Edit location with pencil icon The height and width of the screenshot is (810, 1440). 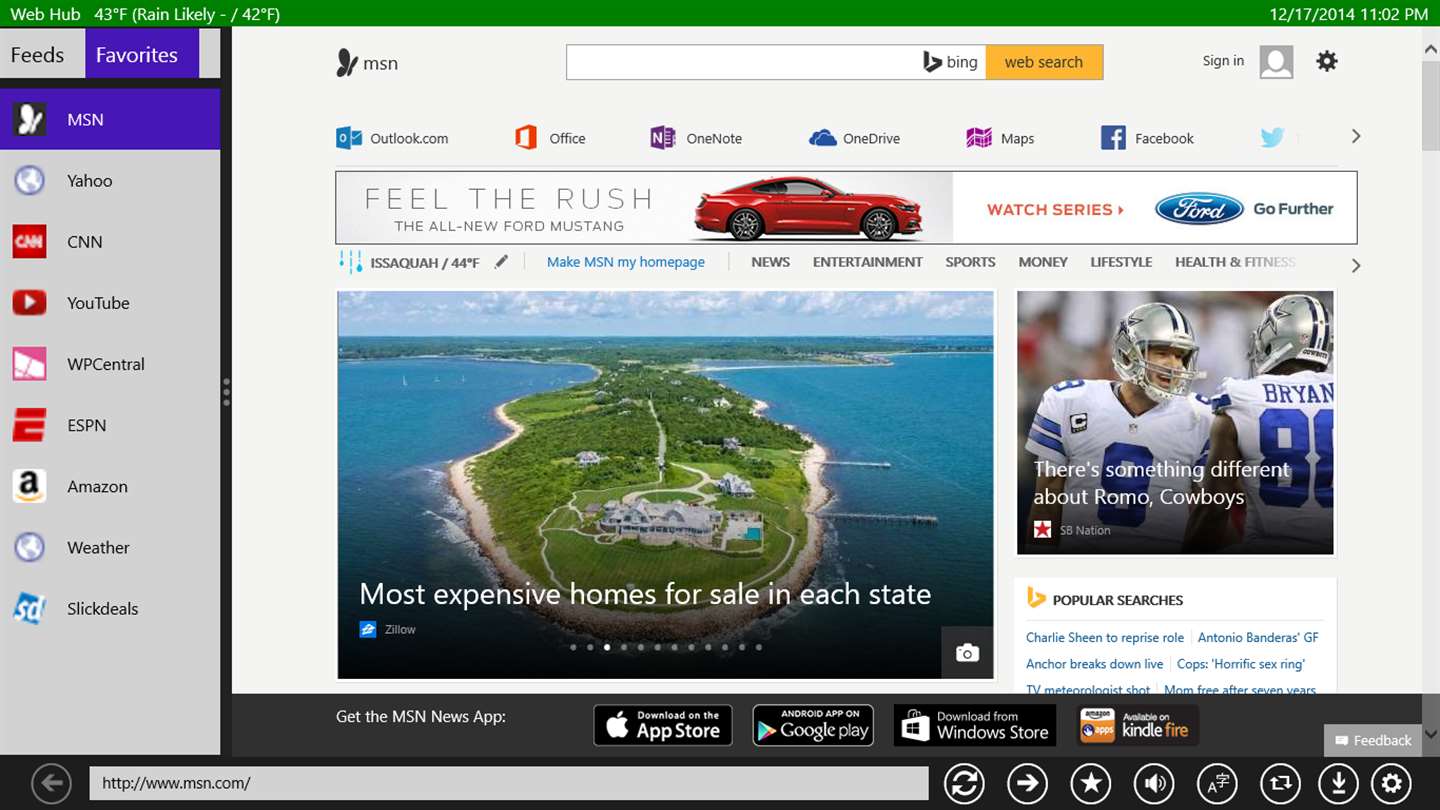tap(501, 261)
